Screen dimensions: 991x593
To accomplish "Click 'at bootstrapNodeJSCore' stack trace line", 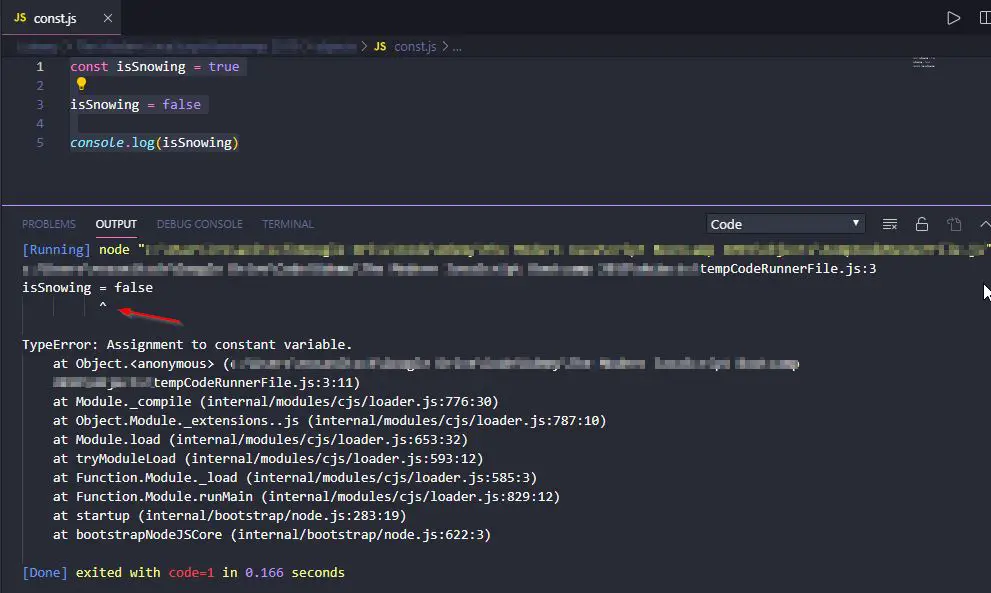I will click(272, 534).
